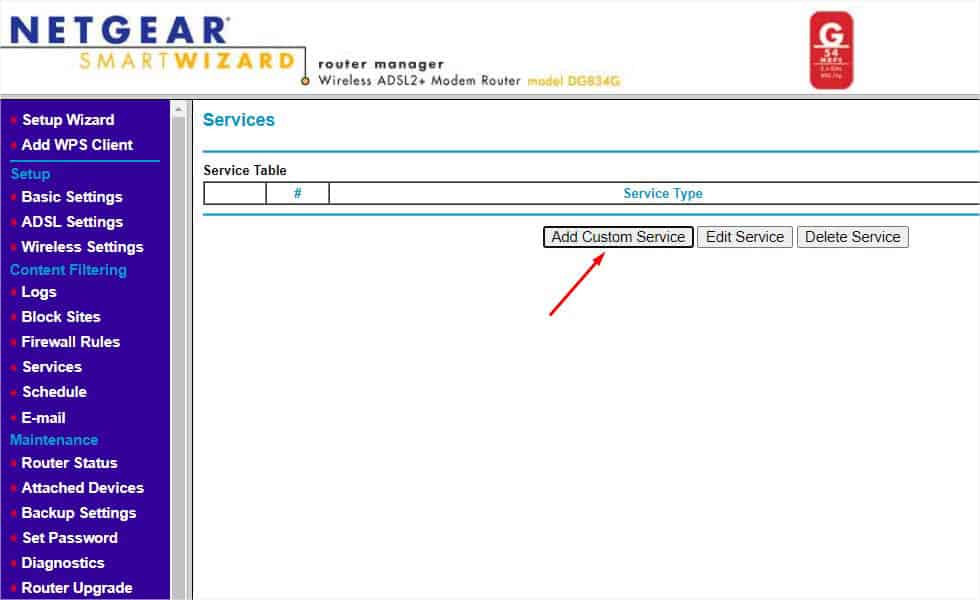The width and height of the screenshot is (980, 600).
Task: Open Firewall Rules page
Action: pos(71,342)
